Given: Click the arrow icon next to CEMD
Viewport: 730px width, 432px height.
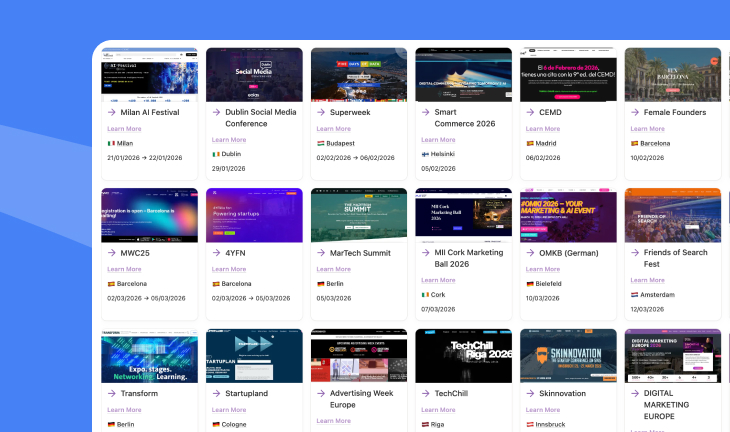Looking at the screenshot, I should (530, 112).
